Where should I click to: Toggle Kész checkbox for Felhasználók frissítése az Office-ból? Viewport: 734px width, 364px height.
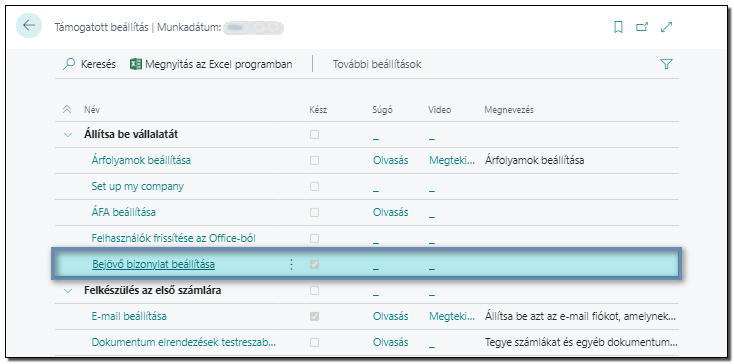coord(315,238)
